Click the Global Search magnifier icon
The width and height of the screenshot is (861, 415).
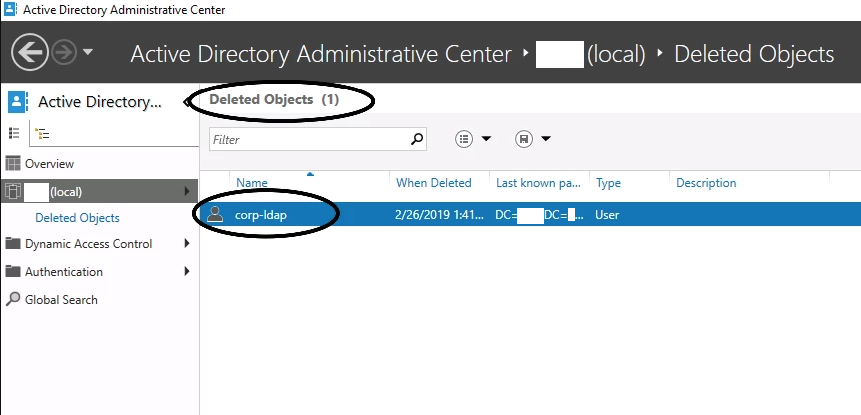click(x=13, y=299)
